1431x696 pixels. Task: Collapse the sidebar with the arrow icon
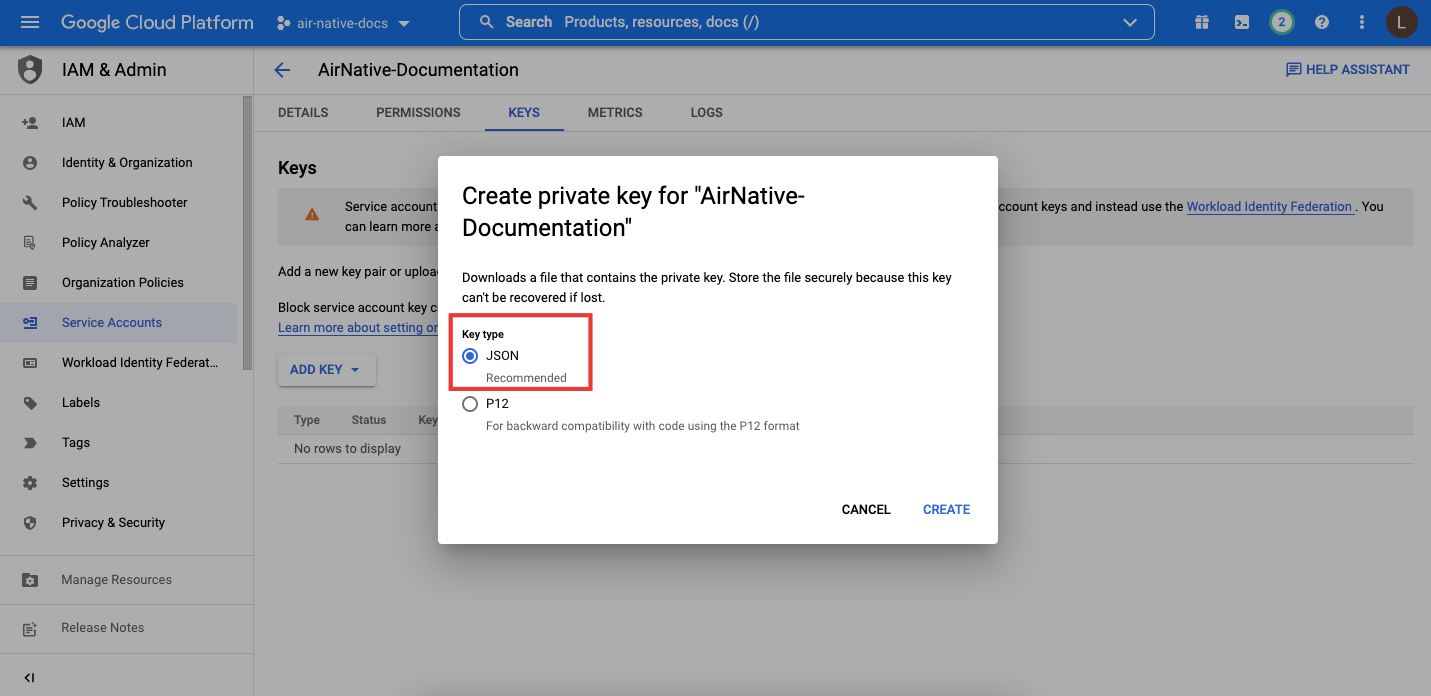tap(29, 677)
